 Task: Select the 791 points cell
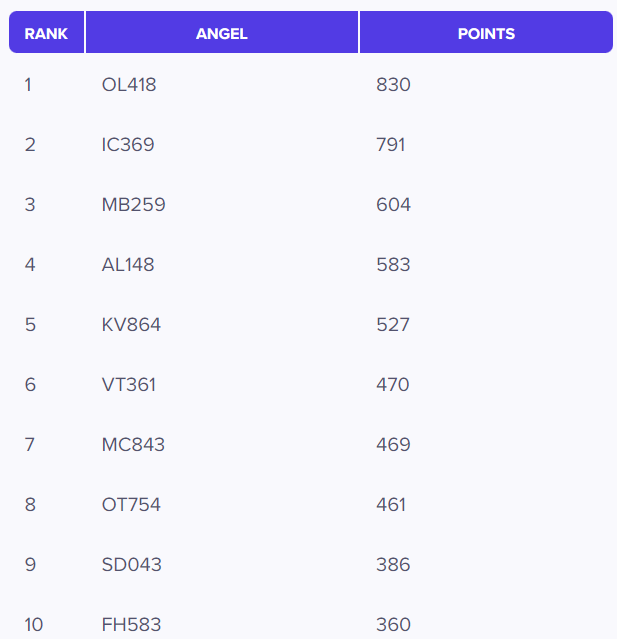[x=391, y=145]
